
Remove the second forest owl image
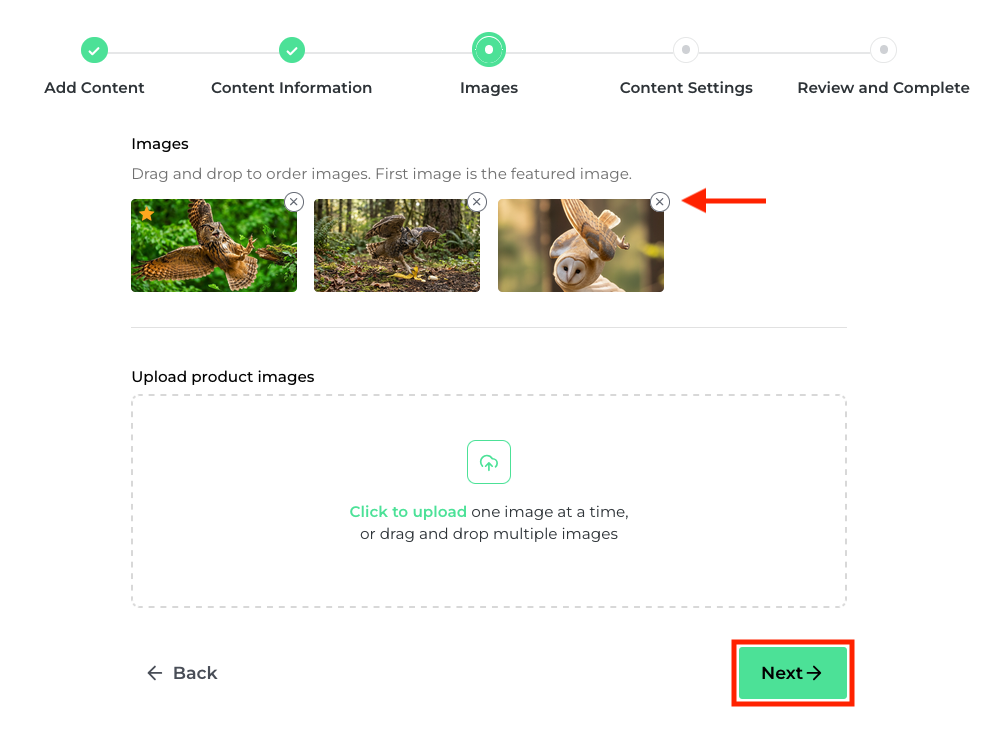pos(477,202)
